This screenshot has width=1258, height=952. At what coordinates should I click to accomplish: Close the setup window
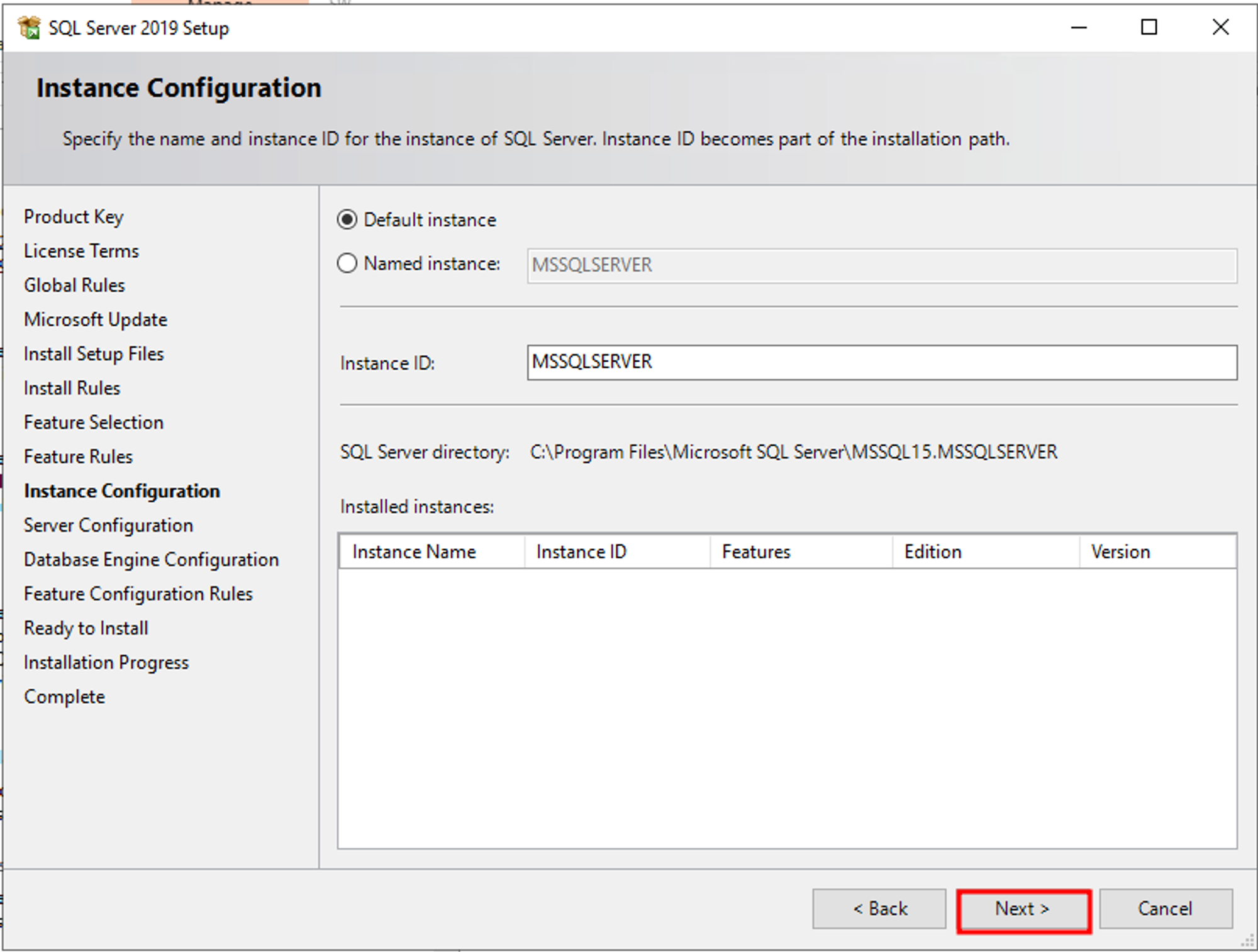[1220, 27]
